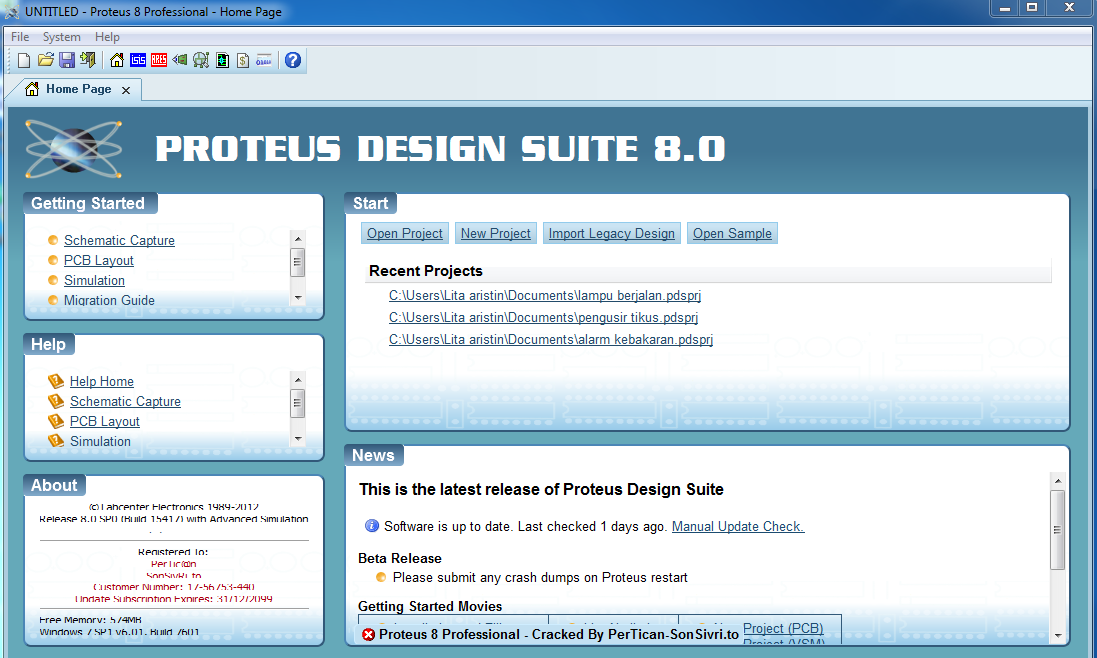This screenshot has width=1097, height=658.
Task: Open Getting Started Schematic Capture link
Action: click(119, 241)
